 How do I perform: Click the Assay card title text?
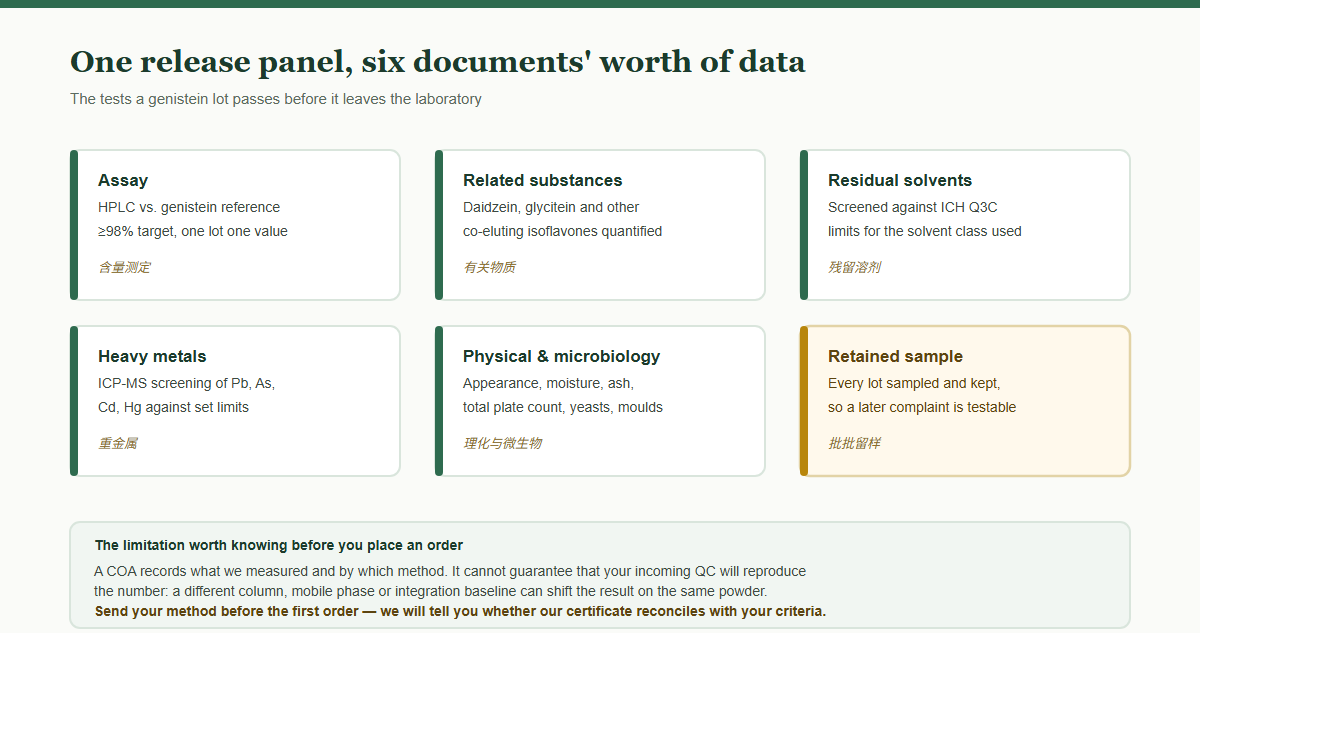[x=123, y=180]
